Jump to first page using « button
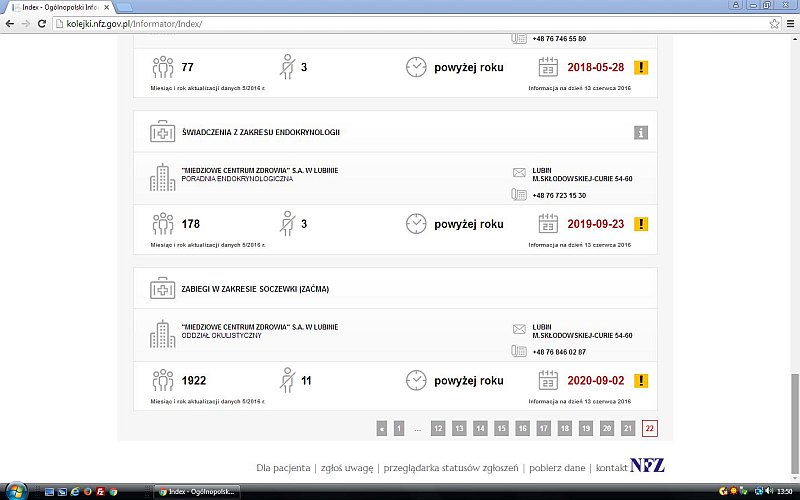Screen dimensions: 800x500 tap(381, 428)
